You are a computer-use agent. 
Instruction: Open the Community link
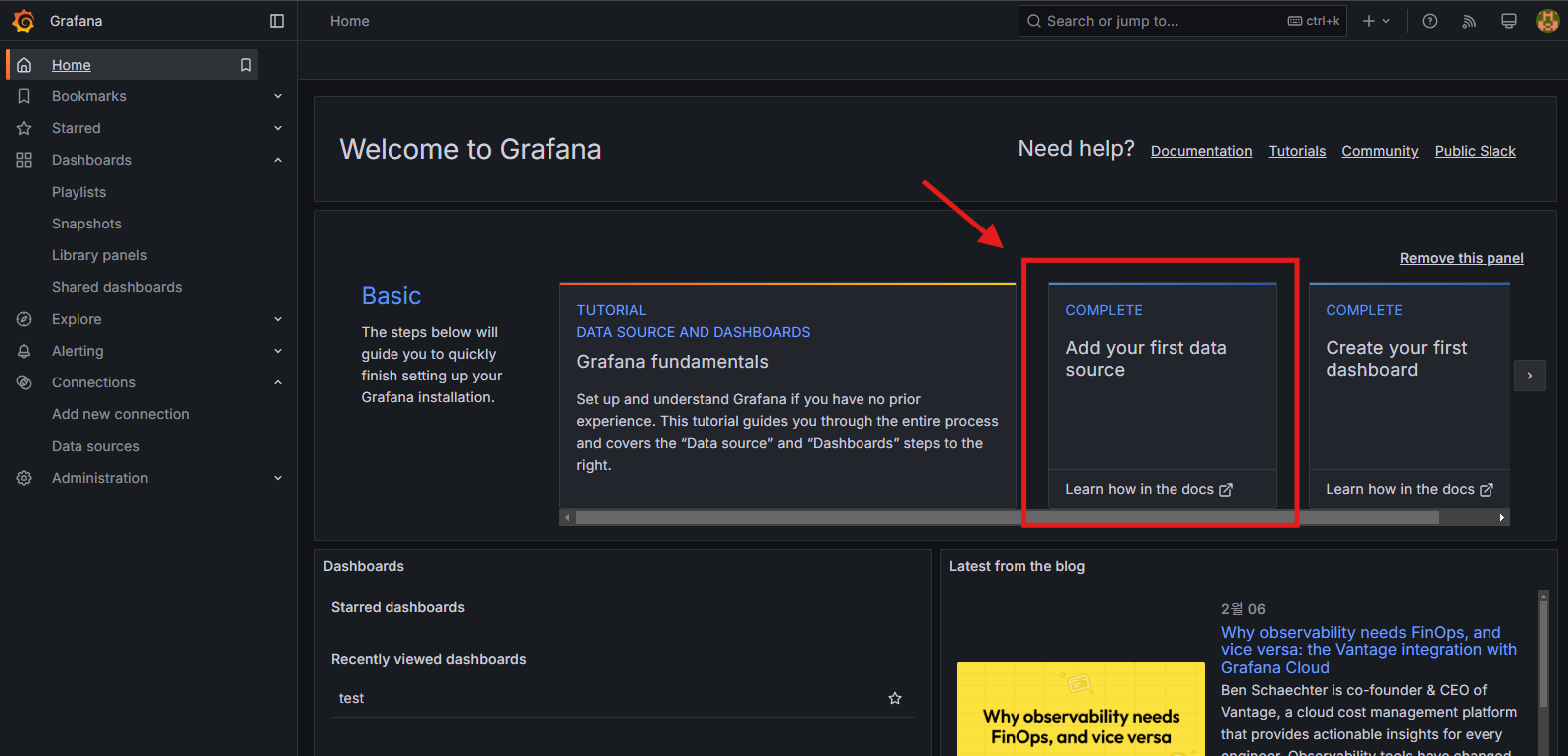[1380, 151]
